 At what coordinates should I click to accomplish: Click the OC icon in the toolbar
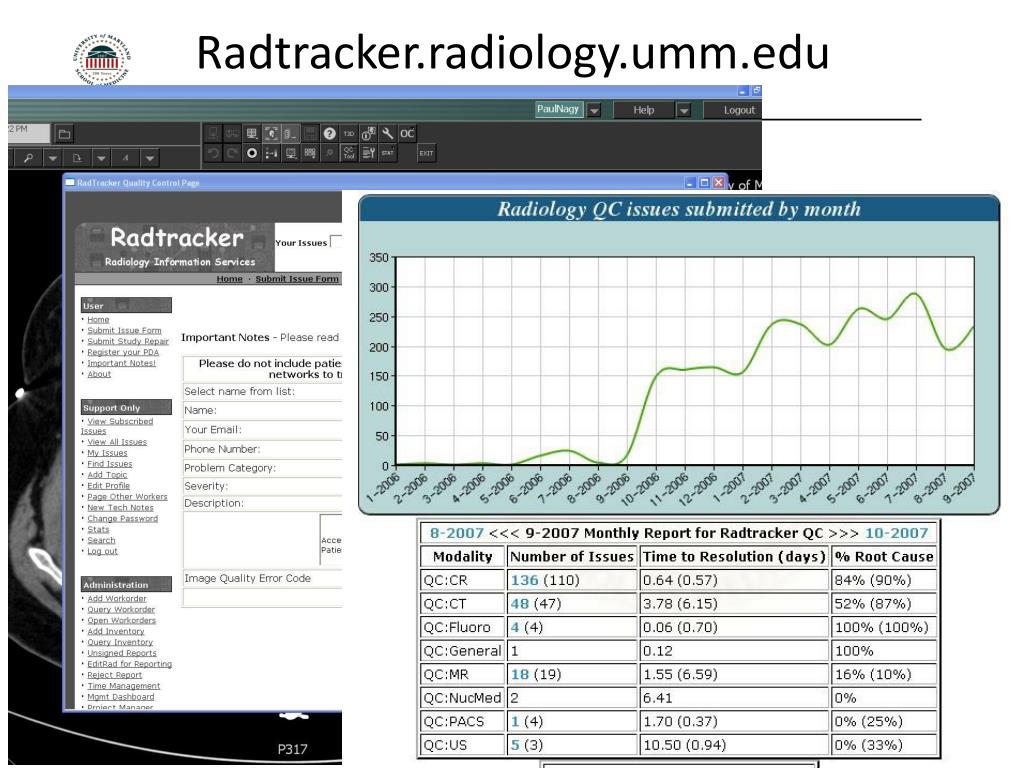[x=407, y=134]
